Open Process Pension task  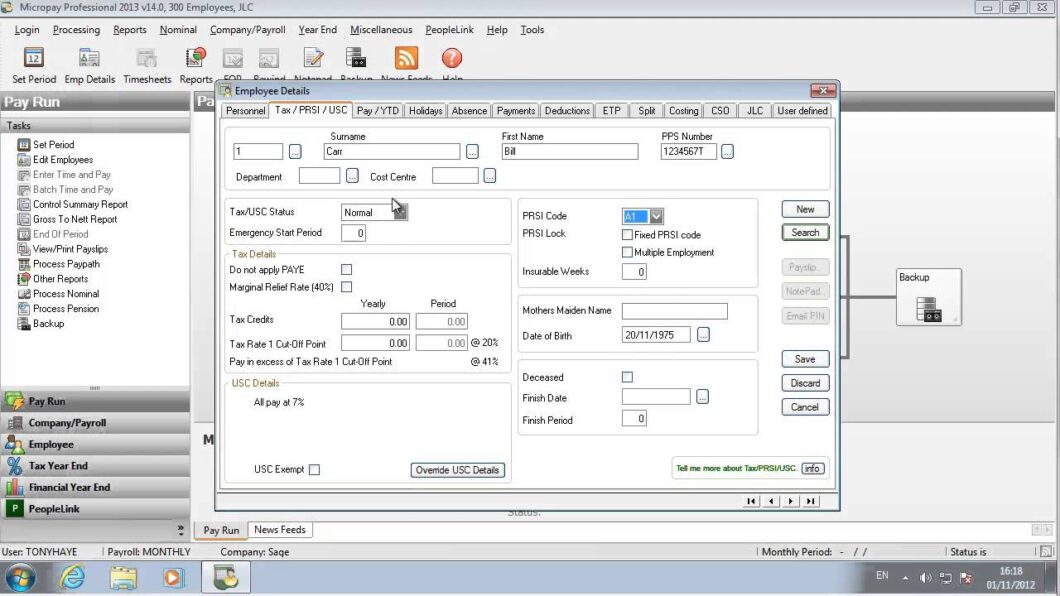click(66, 308)
